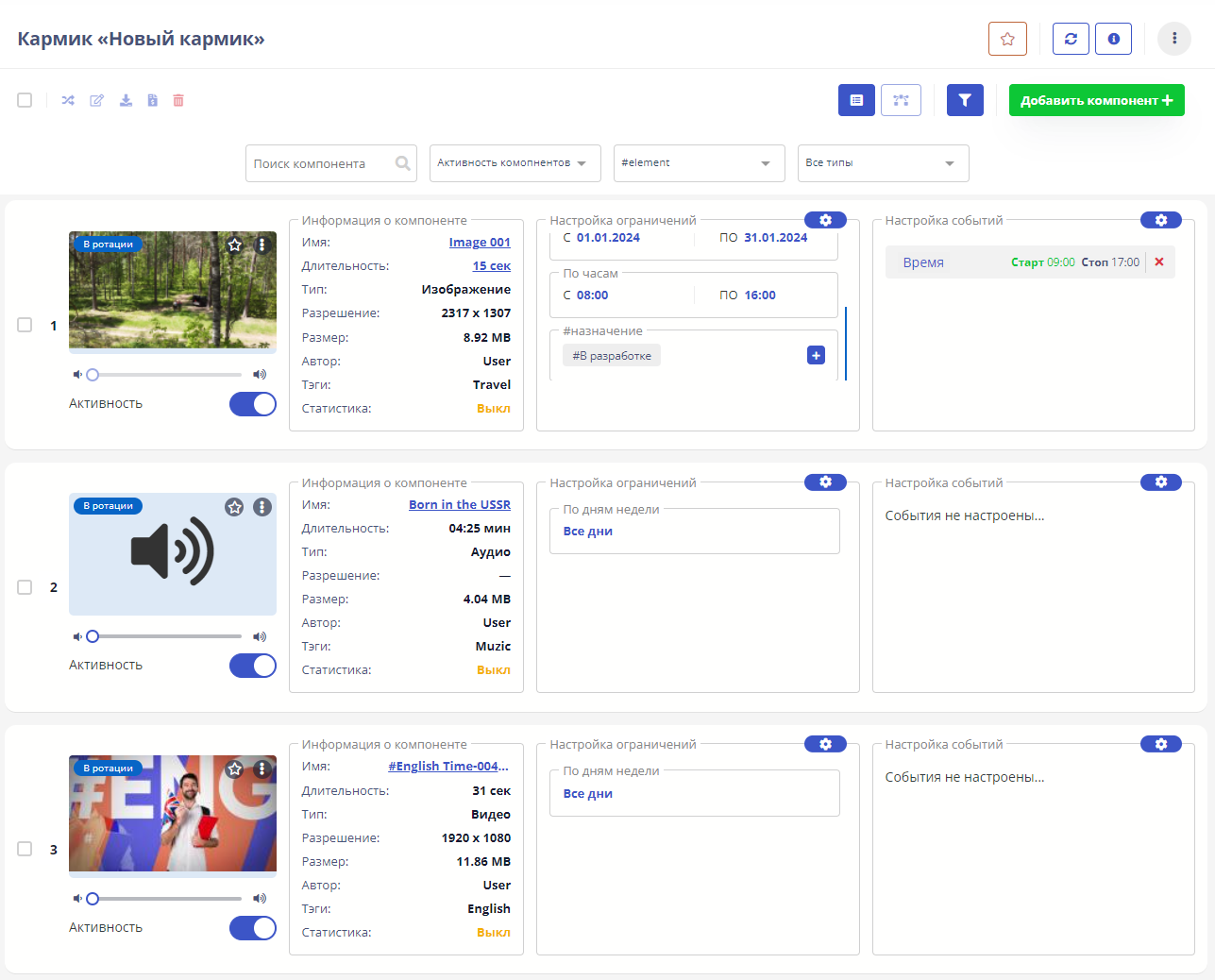The image size is (1215, 980).
Task: Open the Все типы dropdown
Action: pyautogui.click(x=883, y=163)
